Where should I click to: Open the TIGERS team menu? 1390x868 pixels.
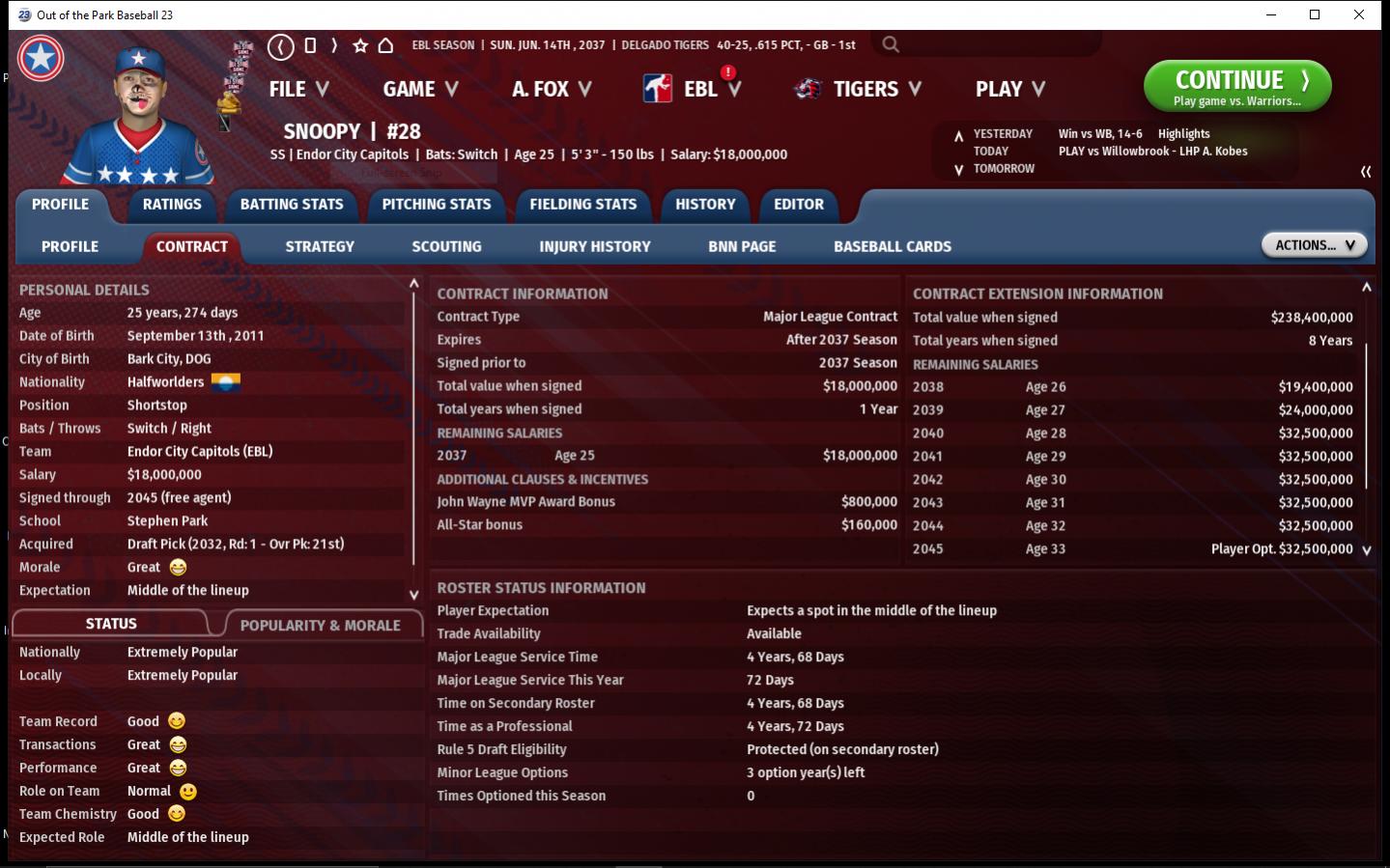(877, 89)
